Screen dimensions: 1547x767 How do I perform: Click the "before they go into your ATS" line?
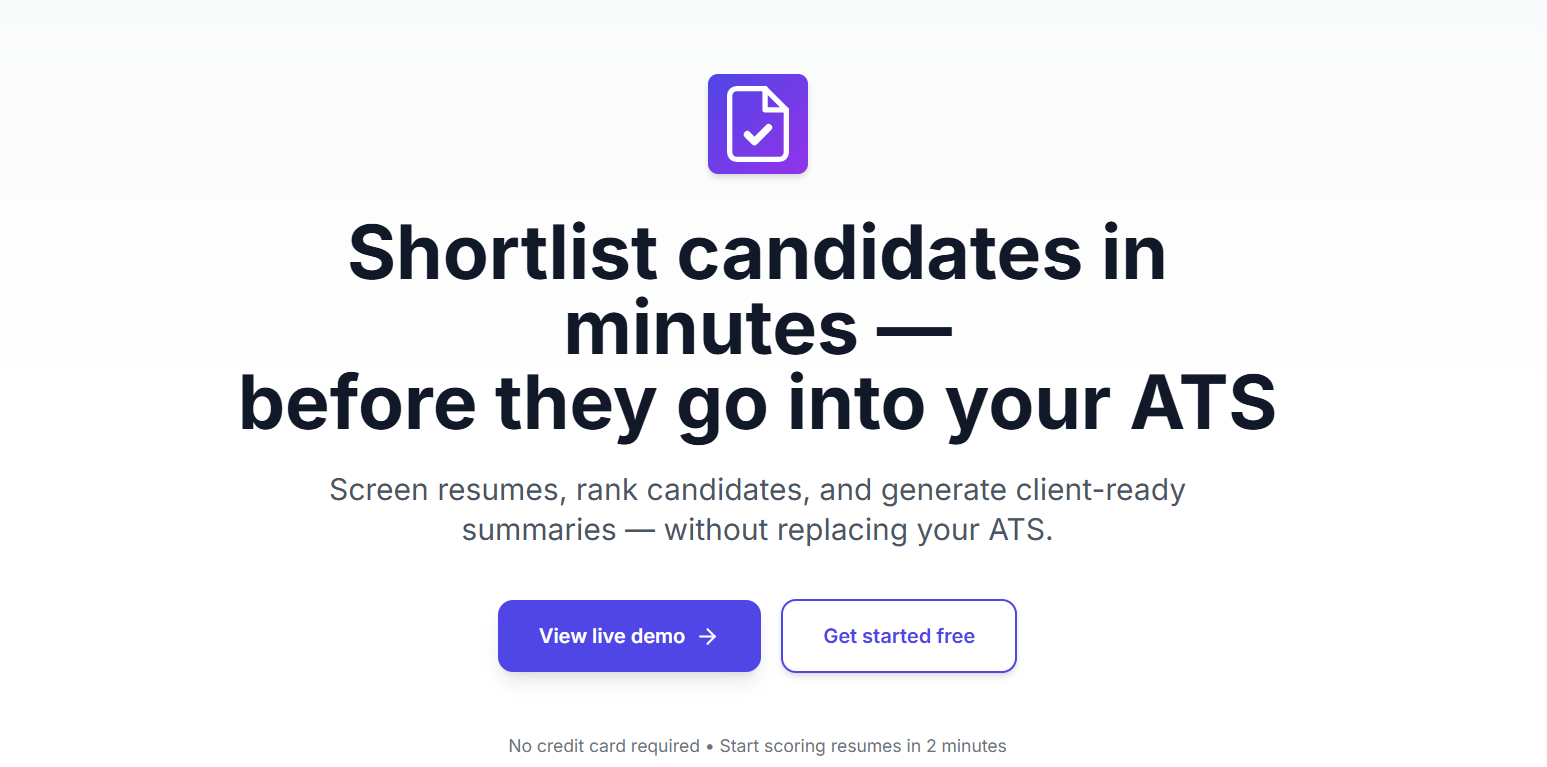[757, 403]
